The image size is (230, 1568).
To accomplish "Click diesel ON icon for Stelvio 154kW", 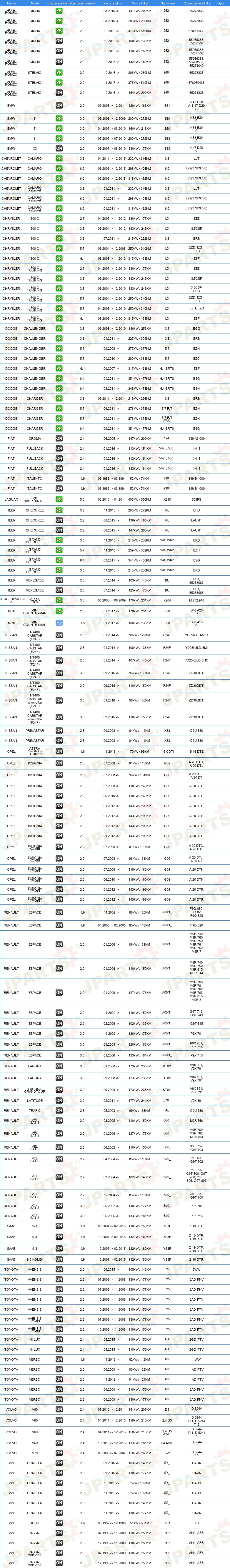I will tap(59, 93).
